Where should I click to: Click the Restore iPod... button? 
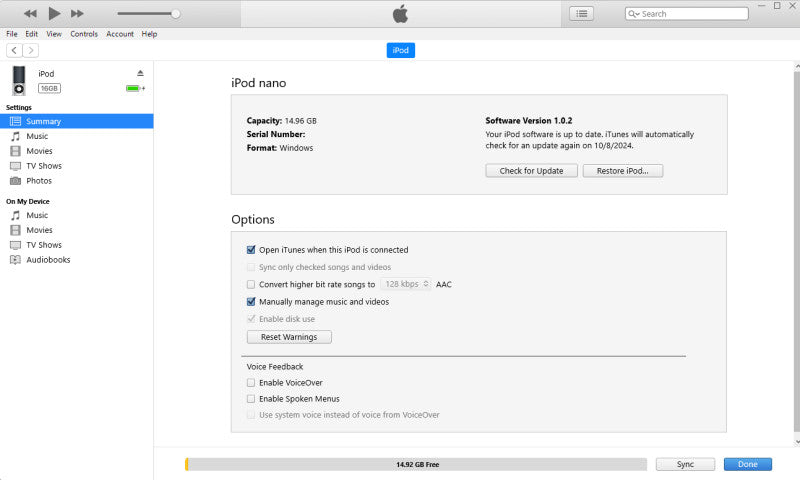click(622, 171)
